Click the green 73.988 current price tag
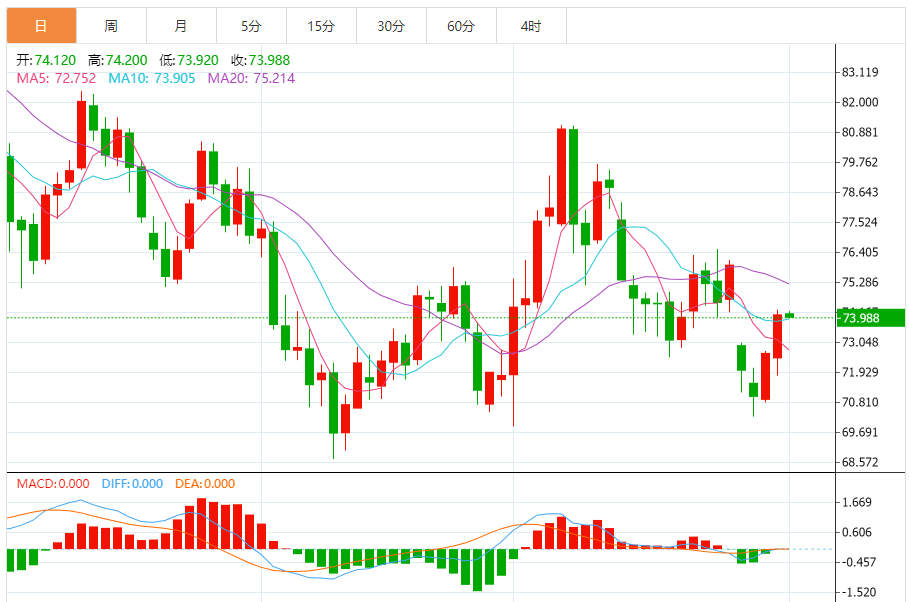Viewport: 909px width, 602px height. click(x=871, y=318)
